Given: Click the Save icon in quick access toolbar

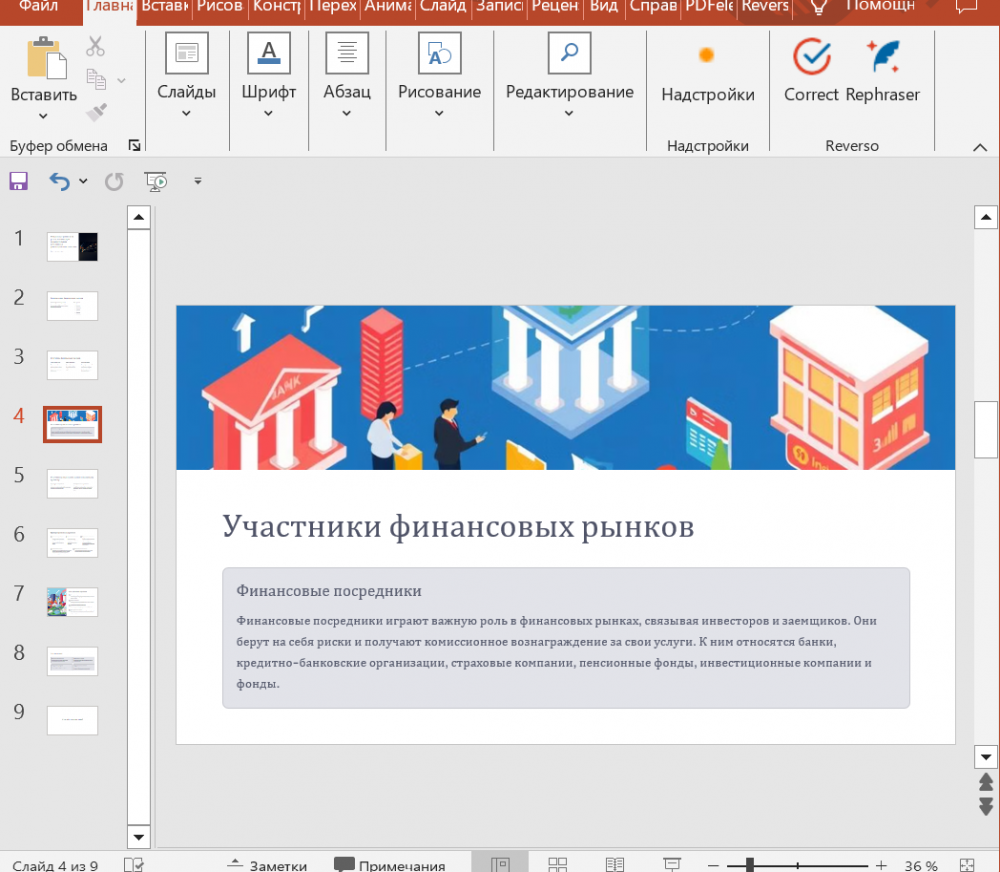Looking at the screenshot, I should click(18, 181).
